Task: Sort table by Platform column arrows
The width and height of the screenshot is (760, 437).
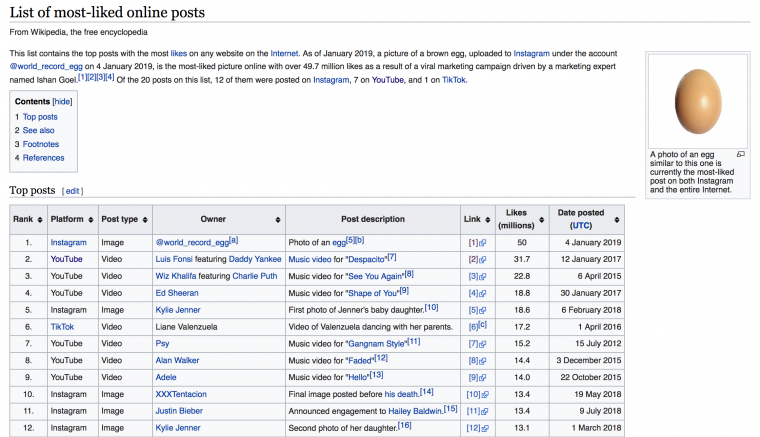Action: point(91,219)
